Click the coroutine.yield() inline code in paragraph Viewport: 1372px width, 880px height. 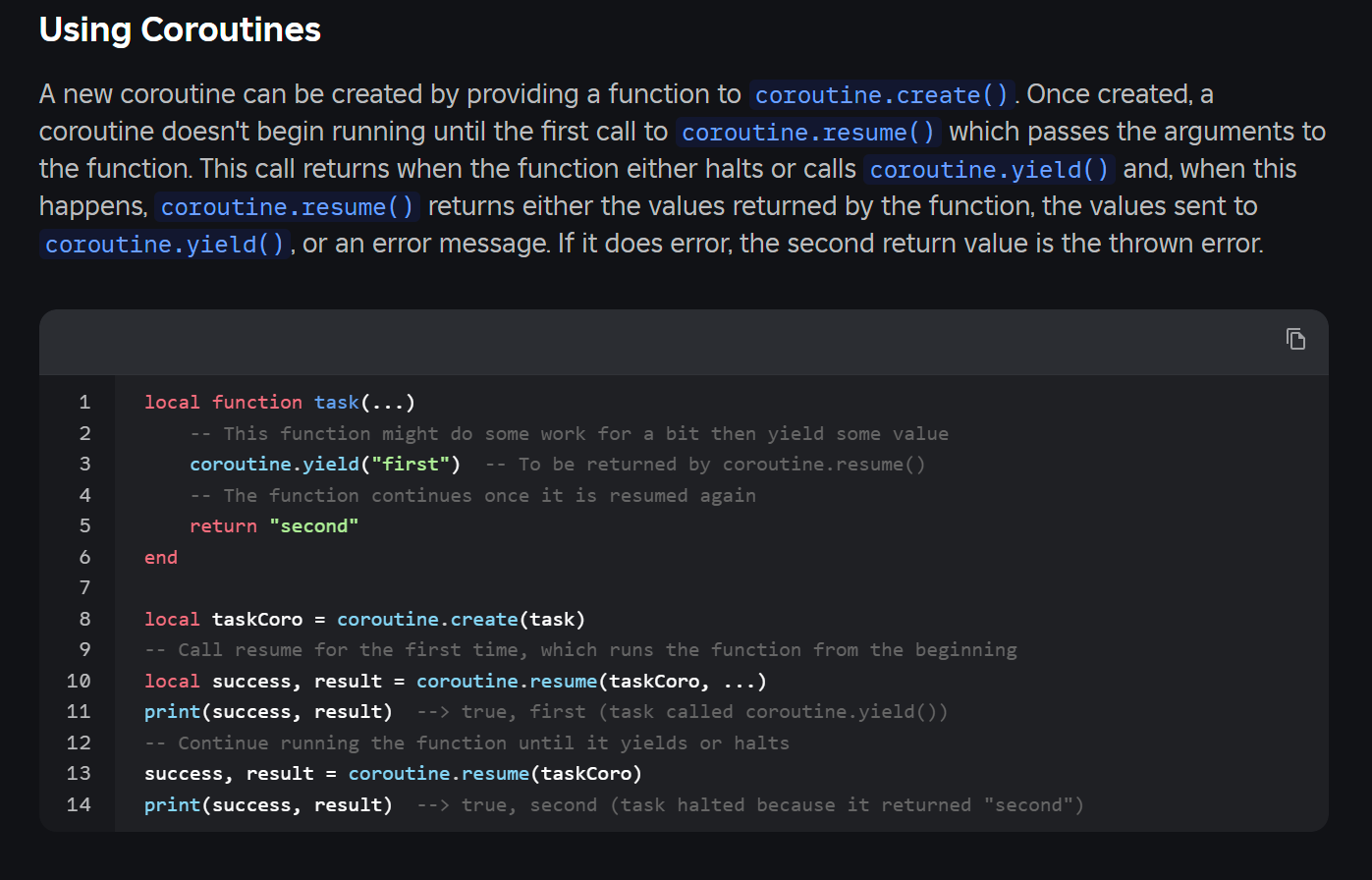tap(988, 169)
